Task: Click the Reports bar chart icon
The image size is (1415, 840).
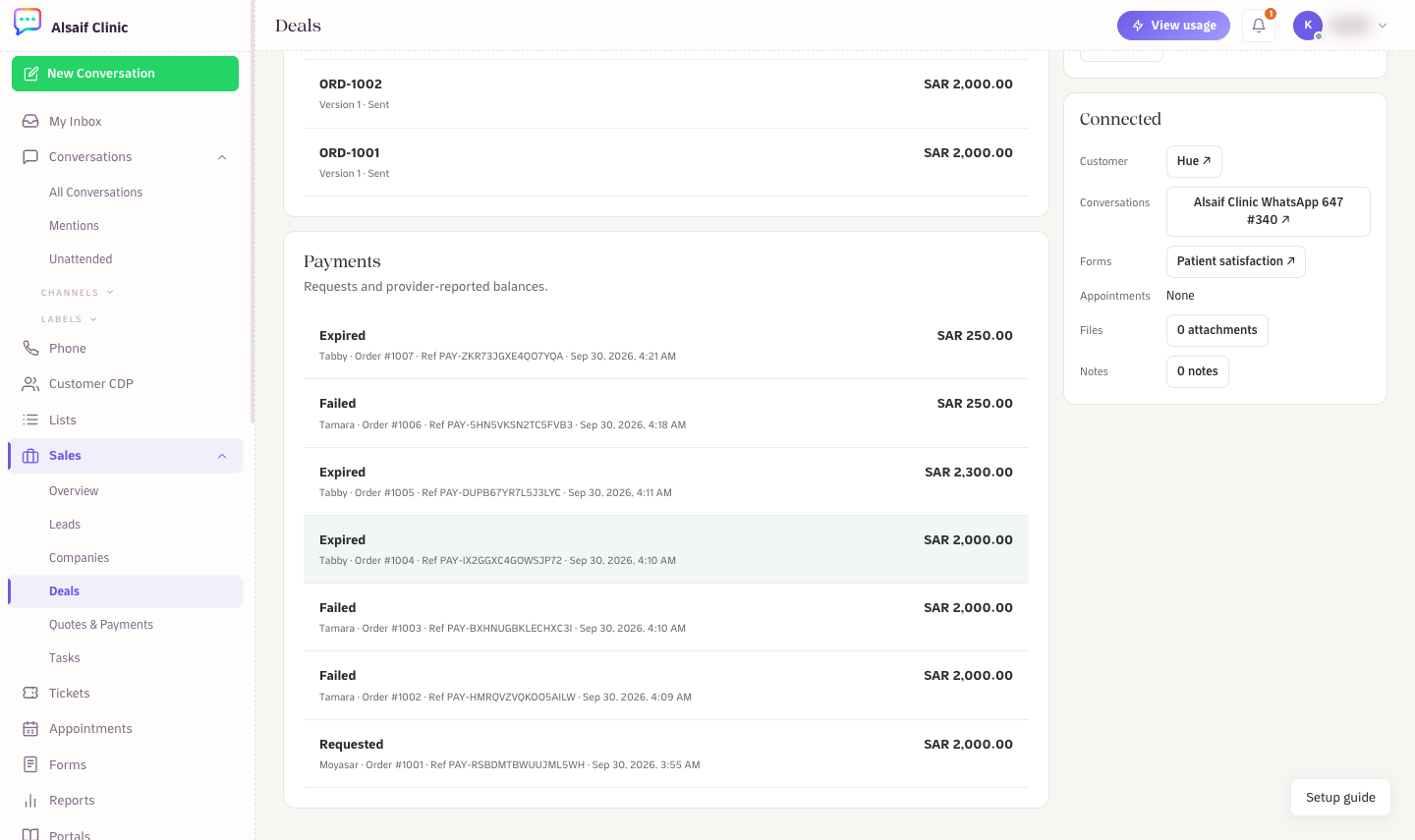Action: 30,801
